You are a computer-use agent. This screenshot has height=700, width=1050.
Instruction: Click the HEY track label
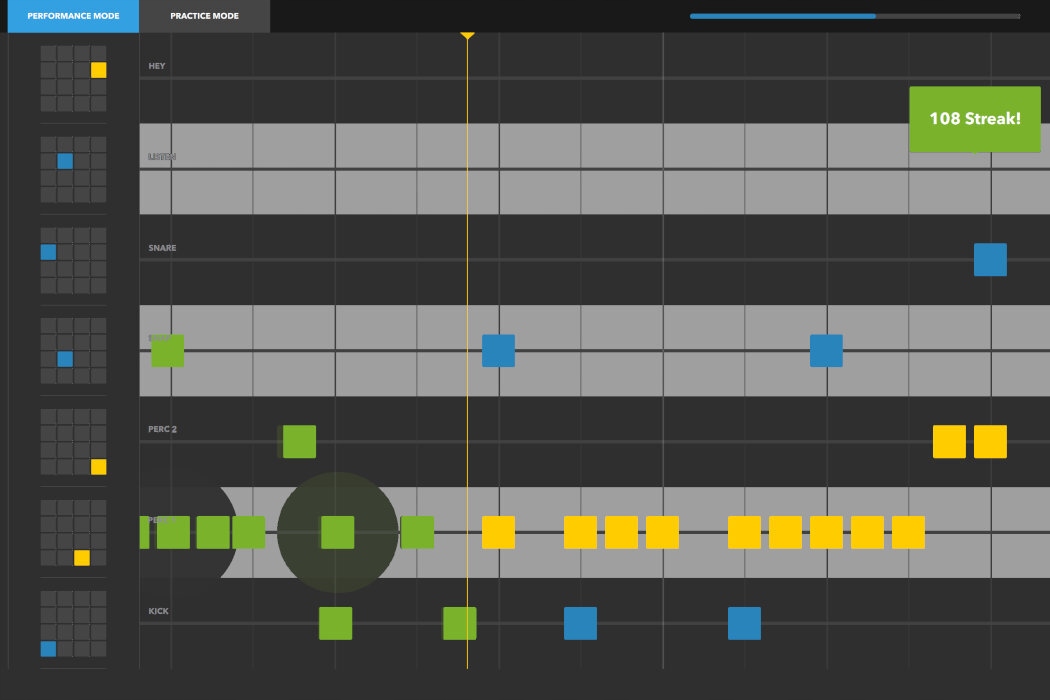(x=157, y=66)
